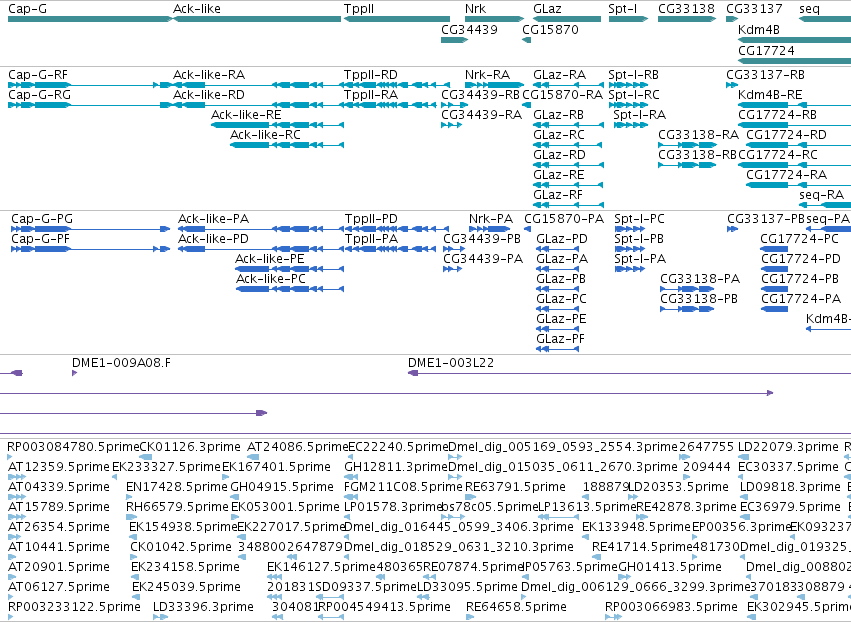
Task: Select the Cap-G gene feature
Action: tap(90, 19)
